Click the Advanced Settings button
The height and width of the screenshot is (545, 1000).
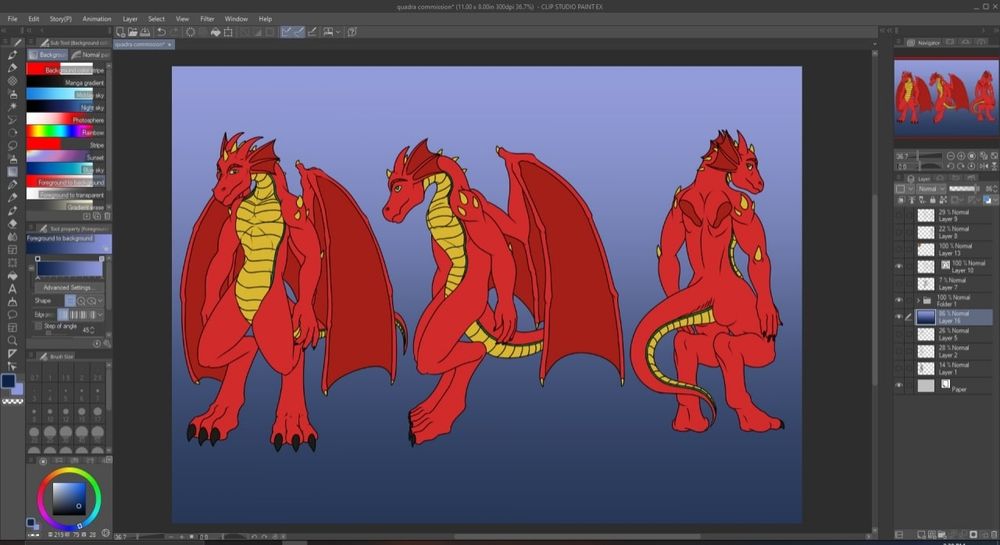pos(69,287)
